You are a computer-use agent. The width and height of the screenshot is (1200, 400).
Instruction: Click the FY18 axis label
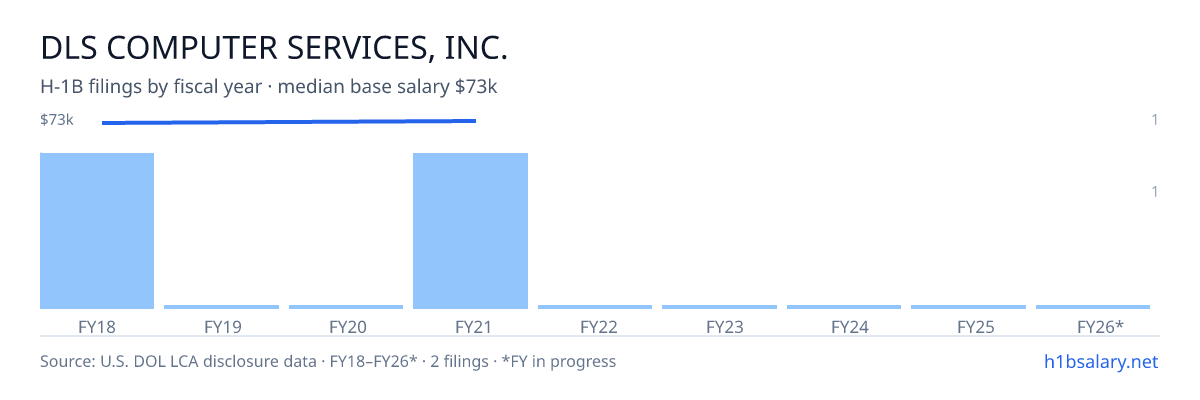tap(97, 326)
